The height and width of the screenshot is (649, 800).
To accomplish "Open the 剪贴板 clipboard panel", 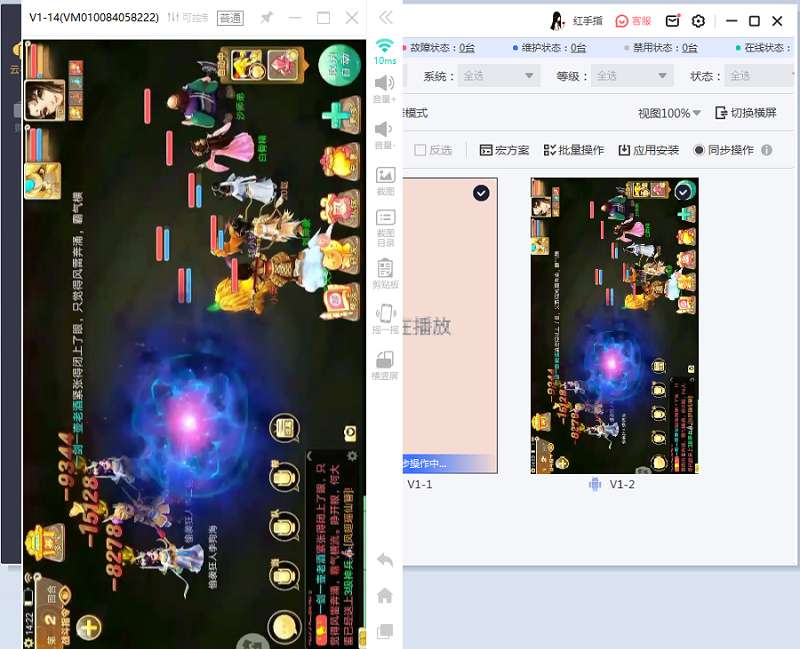I will 383,270.
